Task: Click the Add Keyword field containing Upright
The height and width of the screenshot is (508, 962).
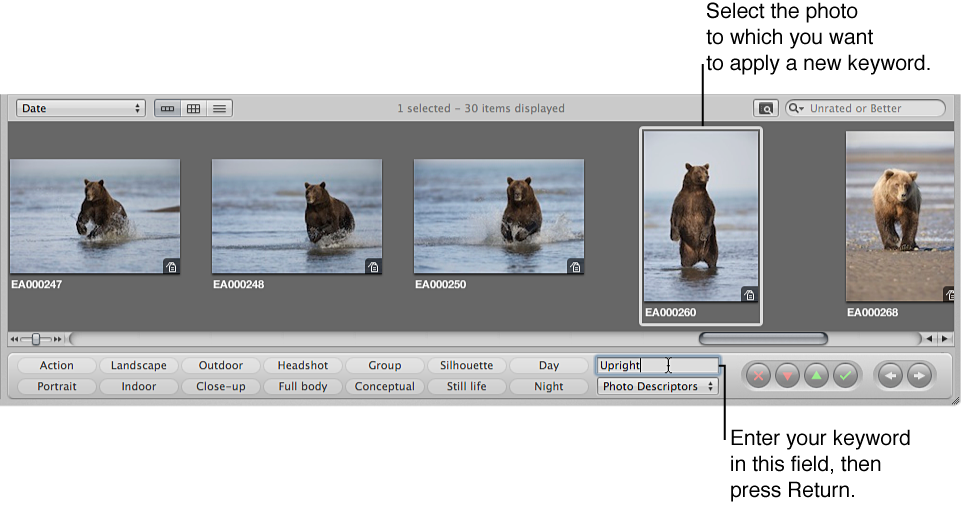Action: 658,366
